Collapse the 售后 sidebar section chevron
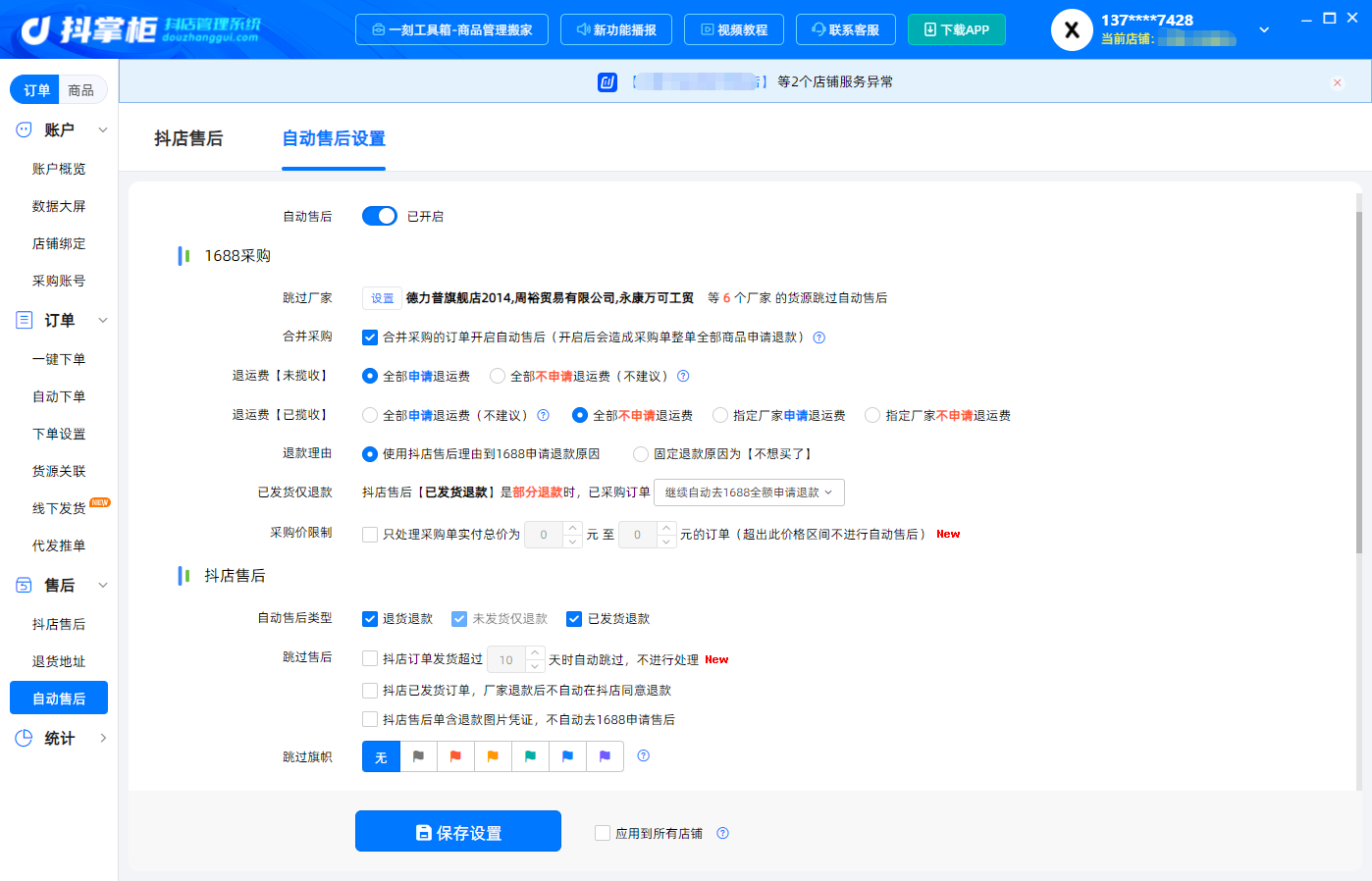Viewport: 1372px width, 881px height. pos(102,585)
